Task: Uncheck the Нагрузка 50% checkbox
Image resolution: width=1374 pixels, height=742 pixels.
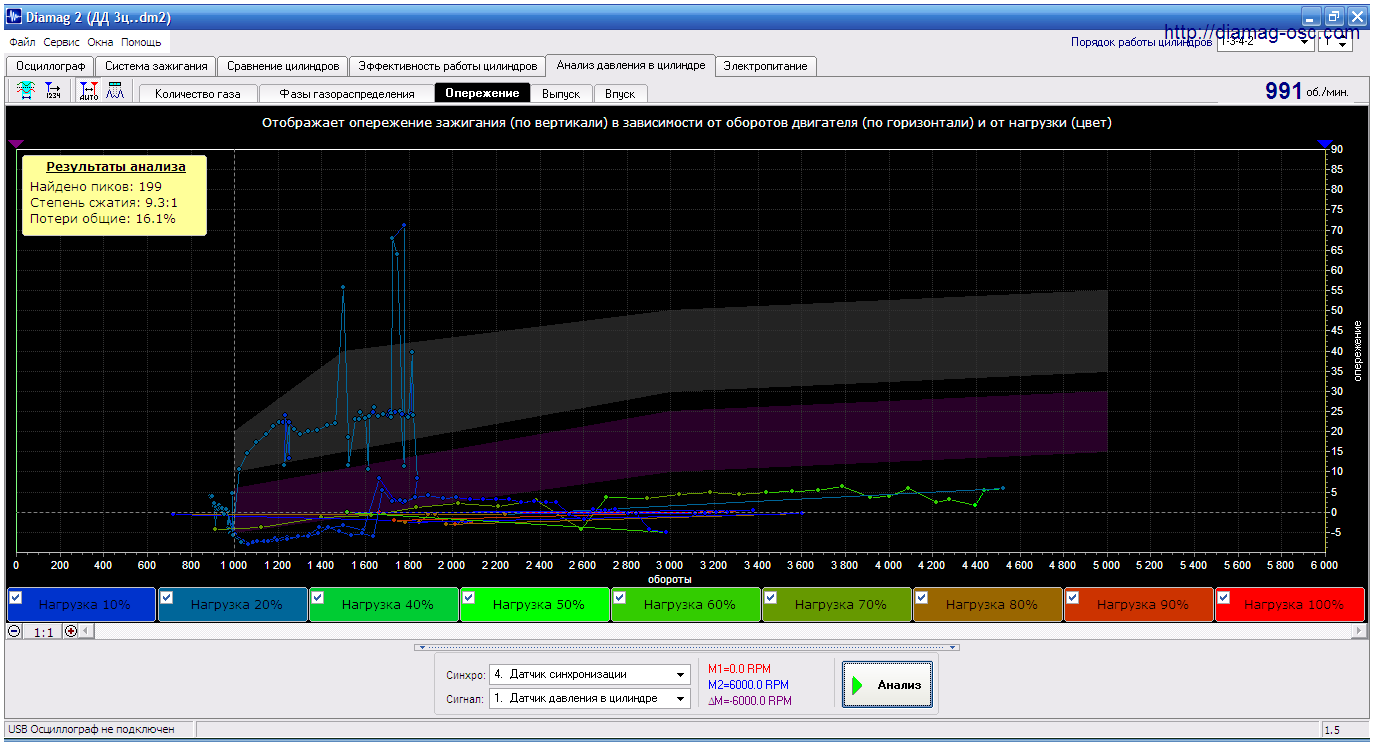Action: click(468, 597)
